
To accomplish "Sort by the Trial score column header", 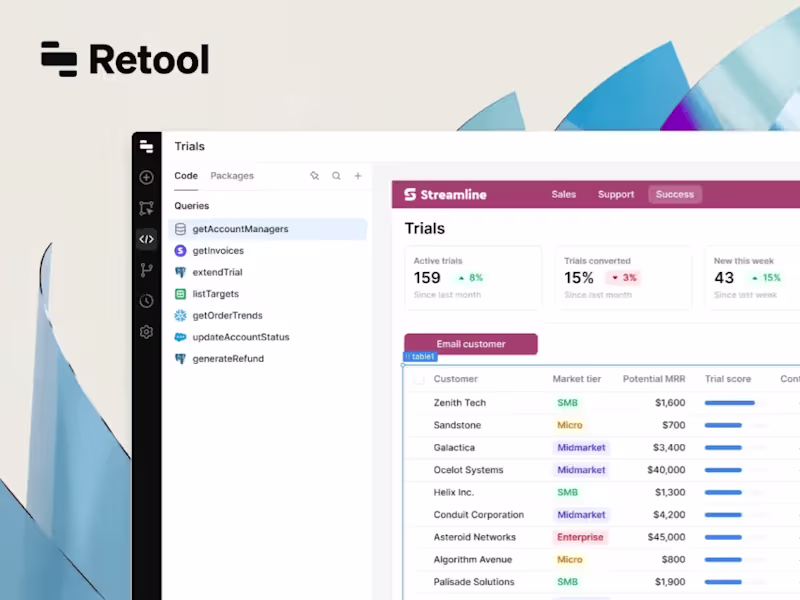I will coord(728,379).
